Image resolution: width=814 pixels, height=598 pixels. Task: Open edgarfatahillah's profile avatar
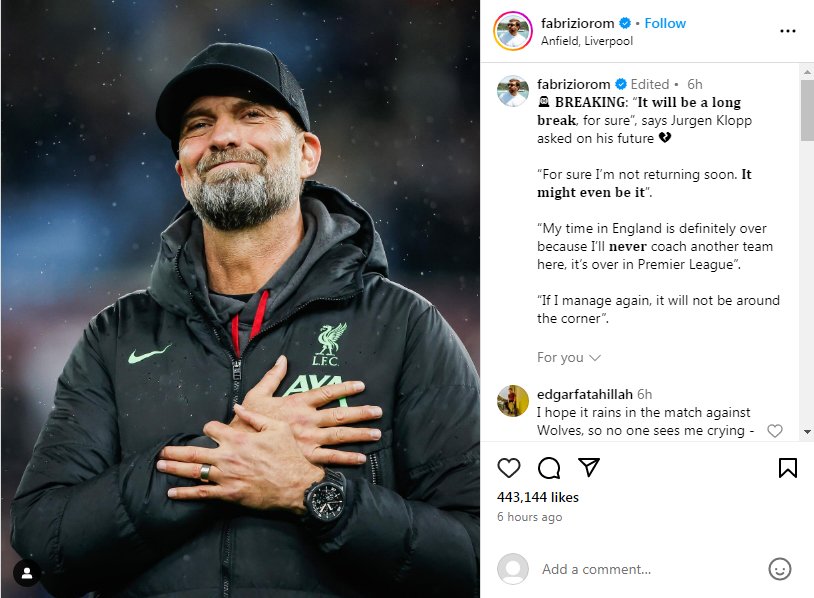point(513,401)
